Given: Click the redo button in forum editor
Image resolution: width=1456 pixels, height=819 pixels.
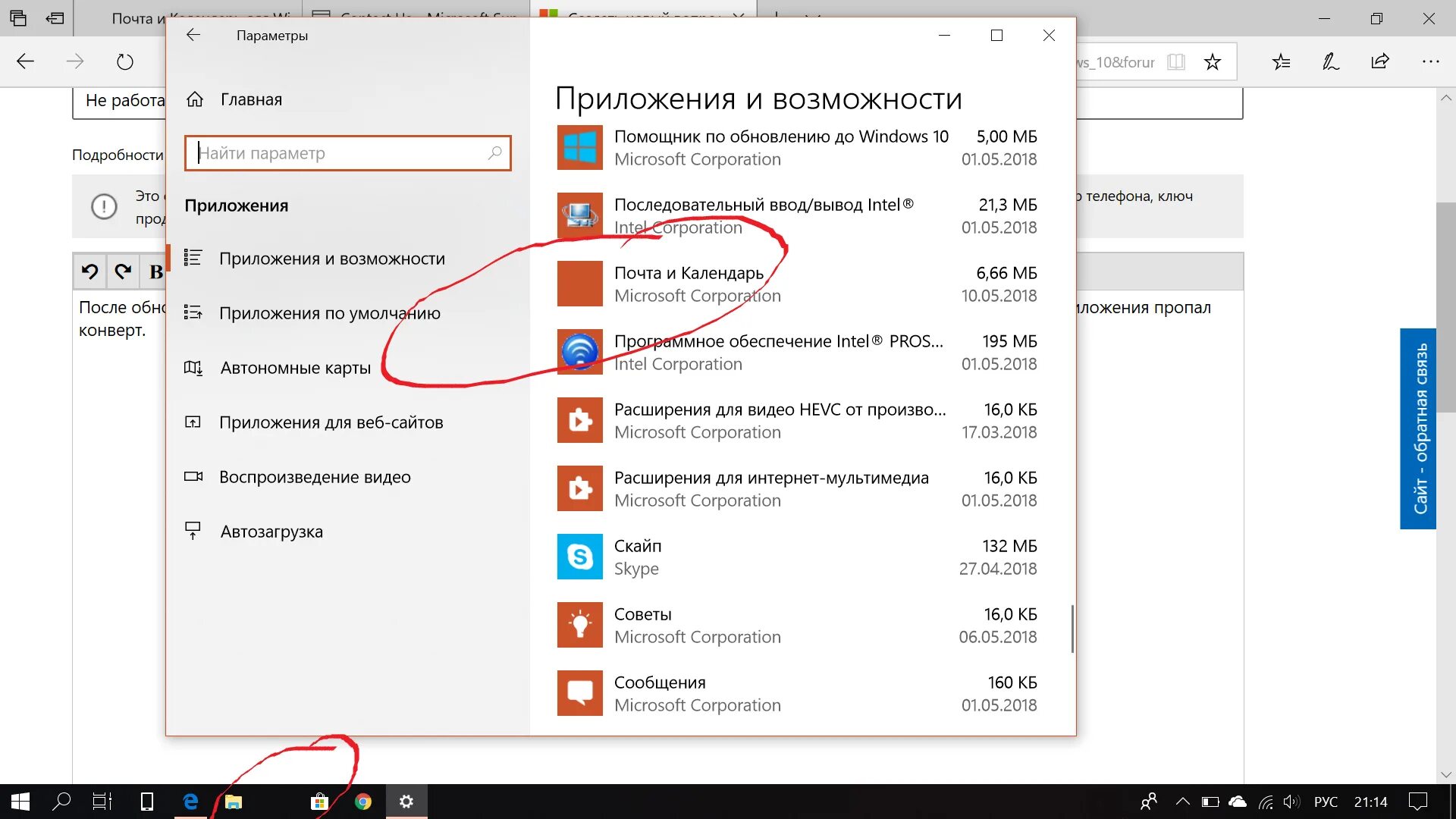Looking at the screenshot, I should (x=124, y=271).
